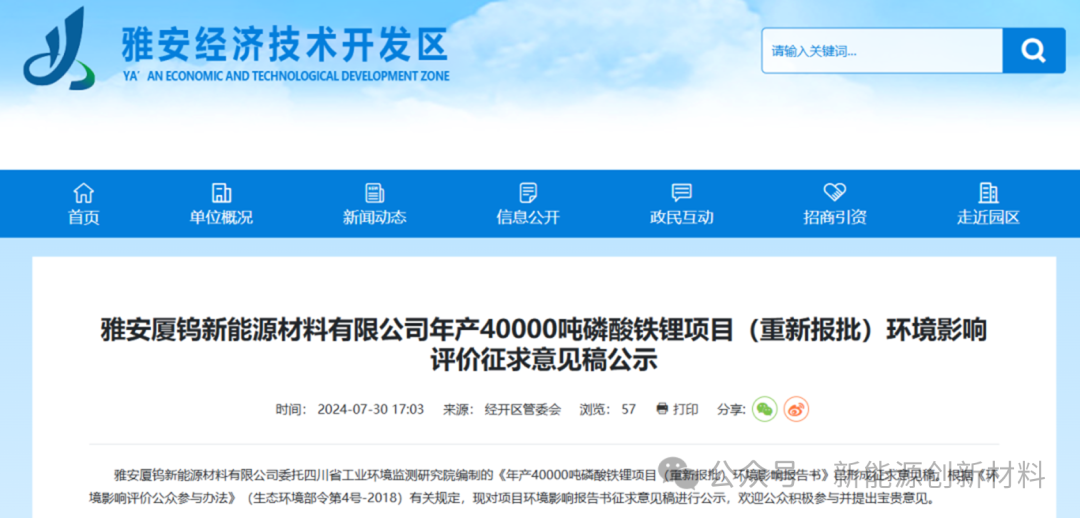Select the handshake icon above 招商引资
Screen dimensions: 1080x518
pos(835,192)
